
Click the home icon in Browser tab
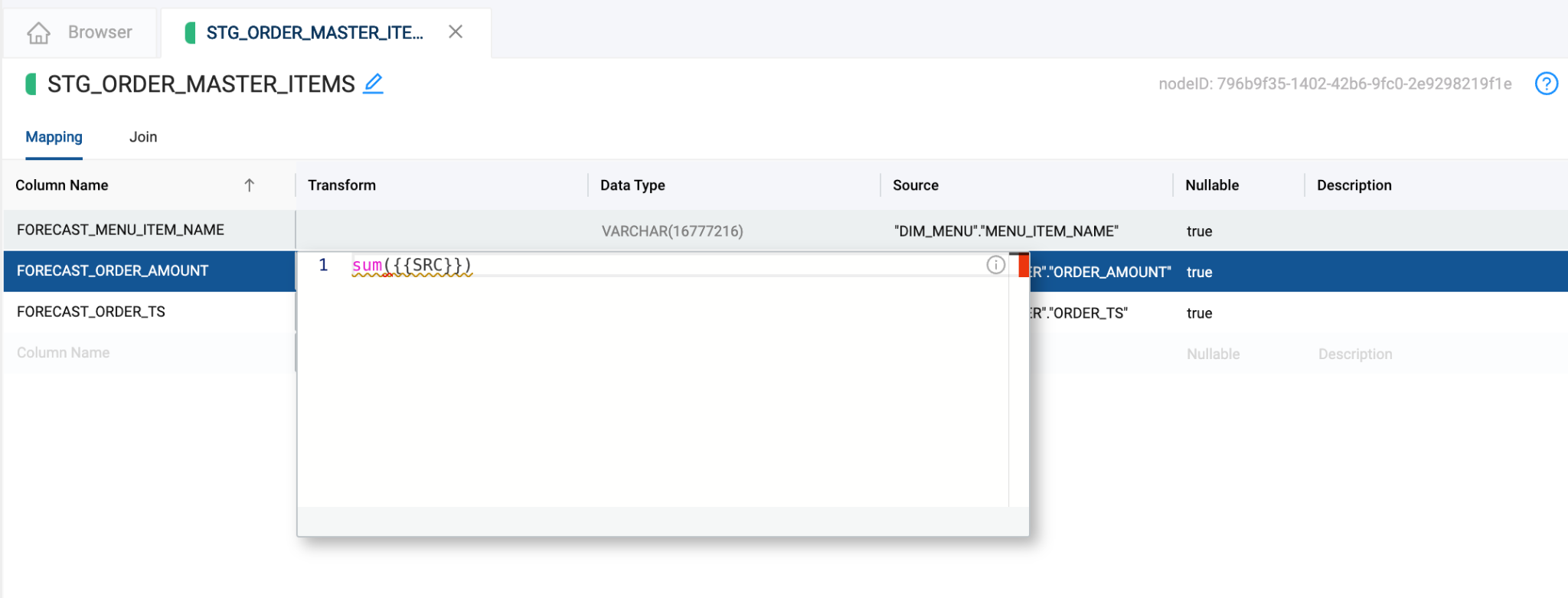pyautogui.click(x=38, y=33)
